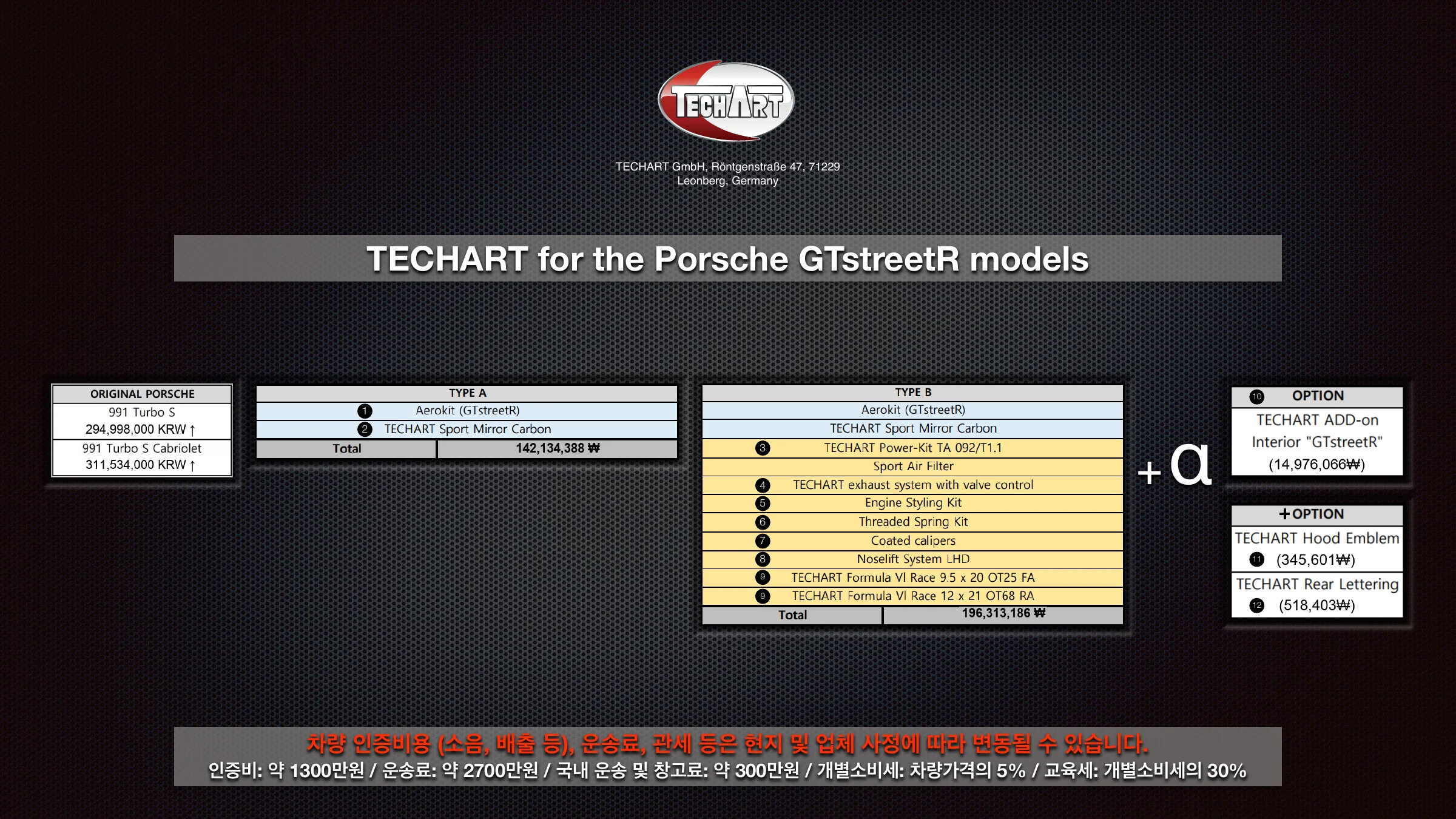This screenshot has width=1456, height=819.
Task: Click the number 8 badge beside Noselift System
Action: pyautogui.click(x=763, y=559)
